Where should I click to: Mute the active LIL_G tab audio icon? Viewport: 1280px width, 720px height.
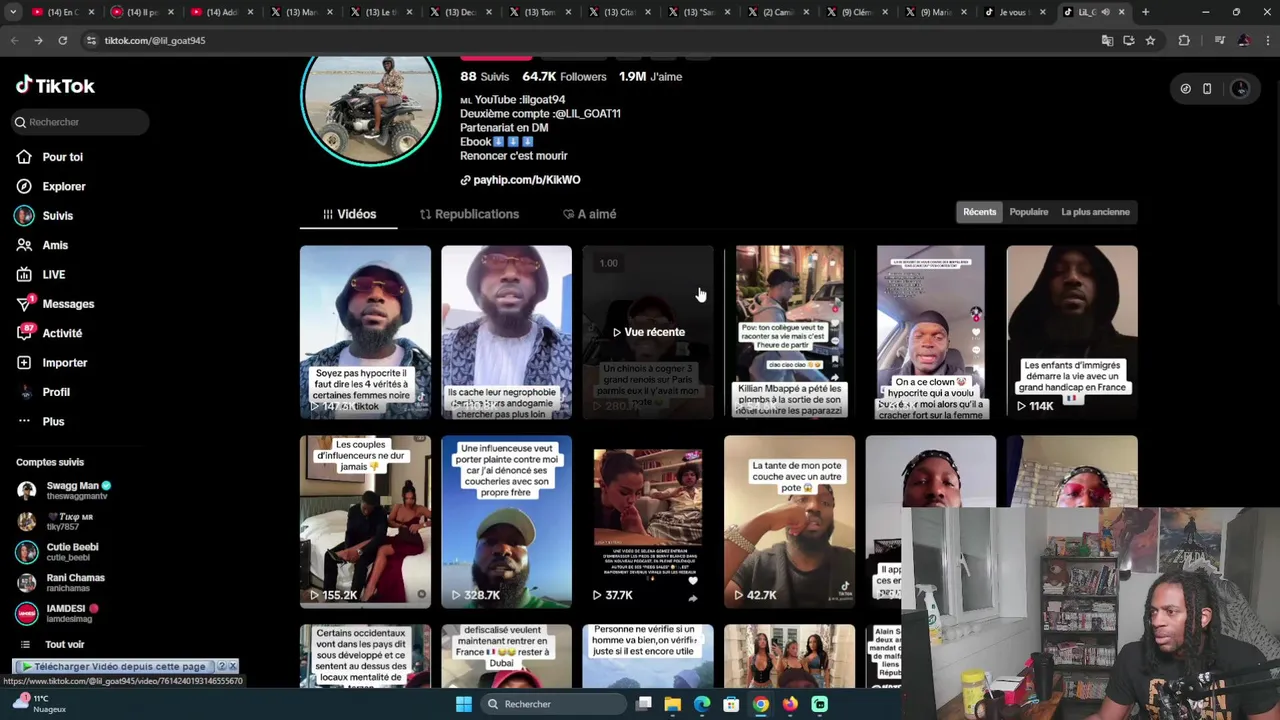click(x=1105, y=12)
